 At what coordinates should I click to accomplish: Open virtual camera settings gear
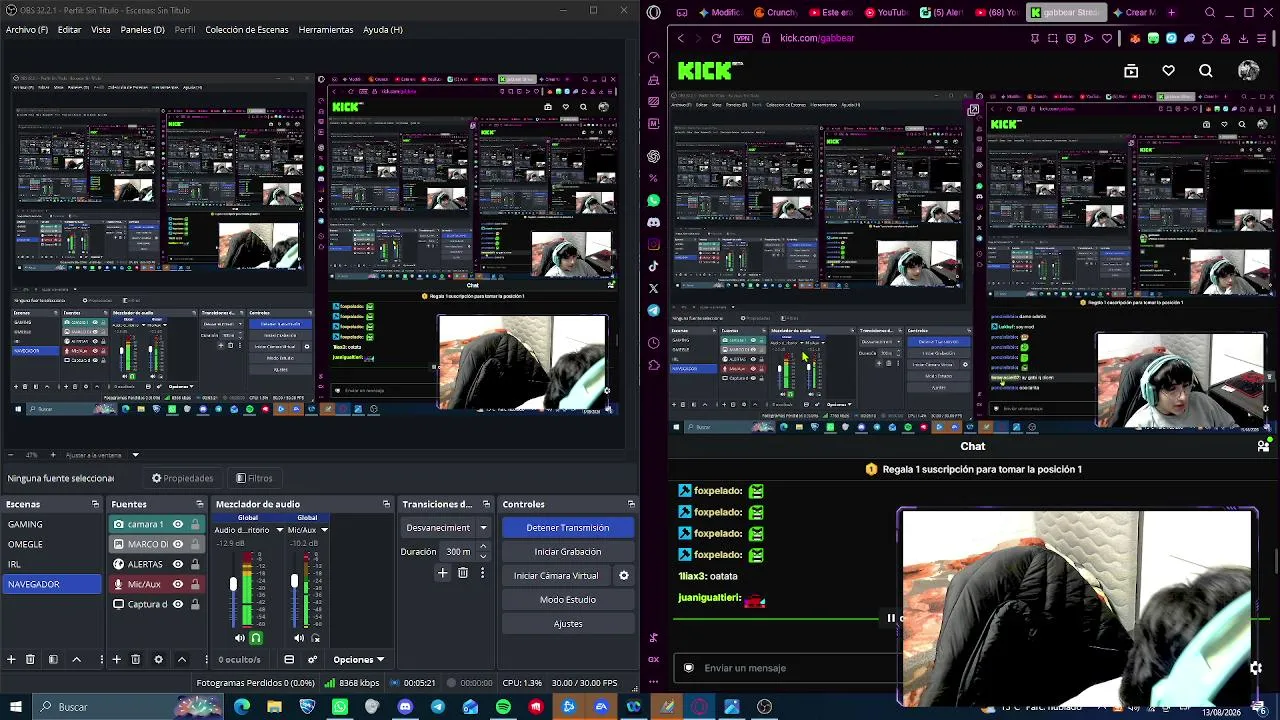click(624, 576)
